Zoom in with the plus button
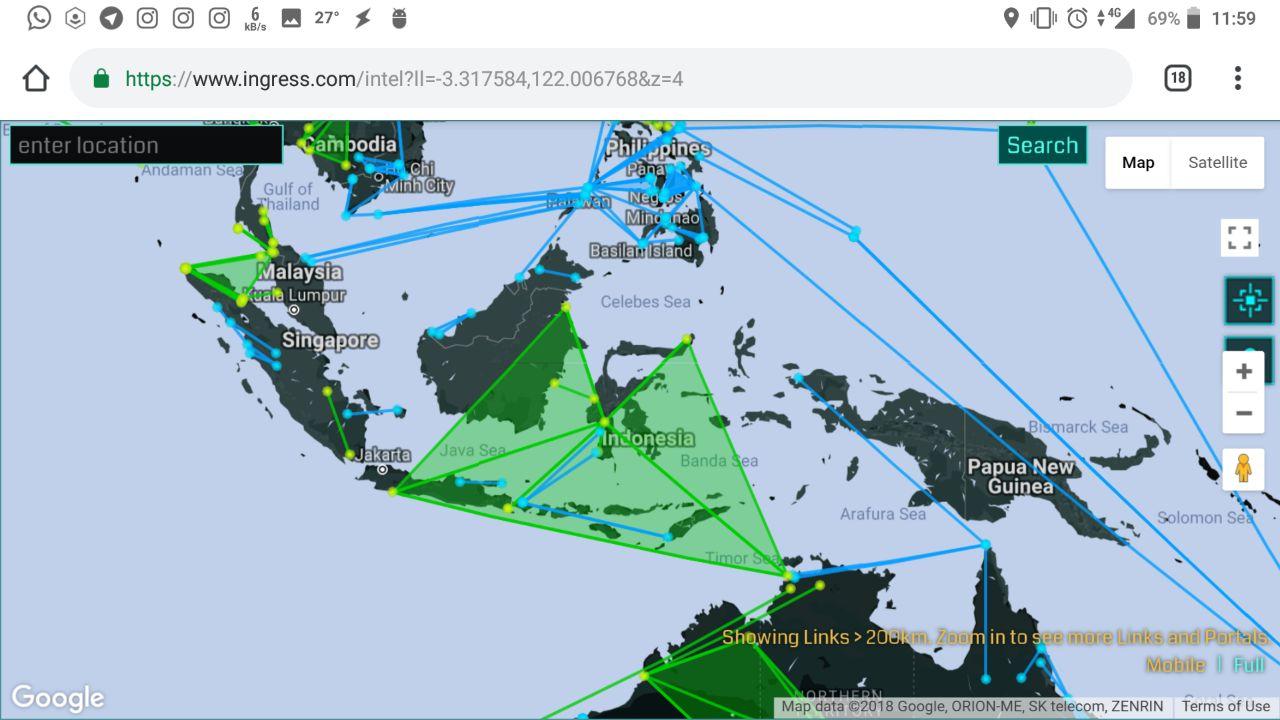1280x720 pixels. tap(1244, 372)
